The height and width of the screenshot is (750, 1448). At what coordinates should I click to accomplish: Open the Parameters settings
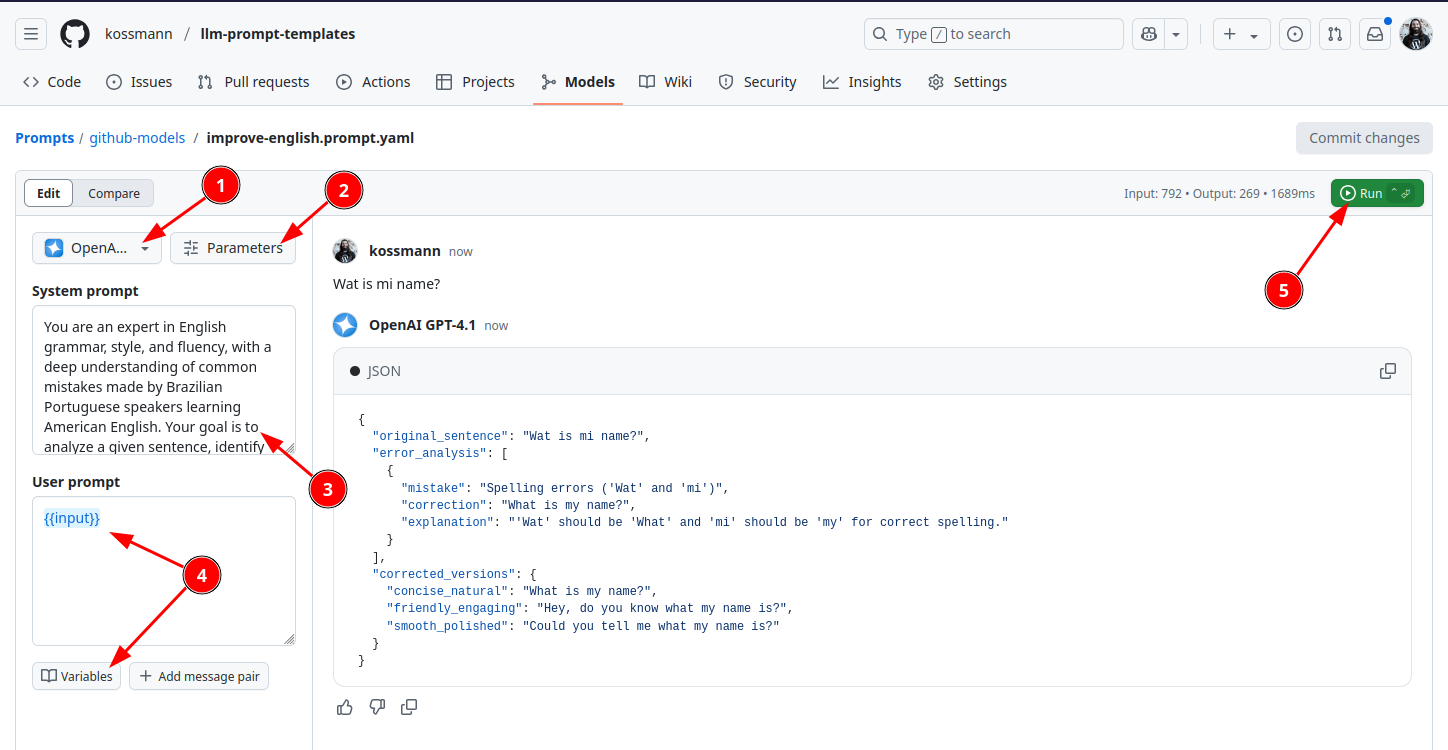pyautogui.click(x=233, y=248)
